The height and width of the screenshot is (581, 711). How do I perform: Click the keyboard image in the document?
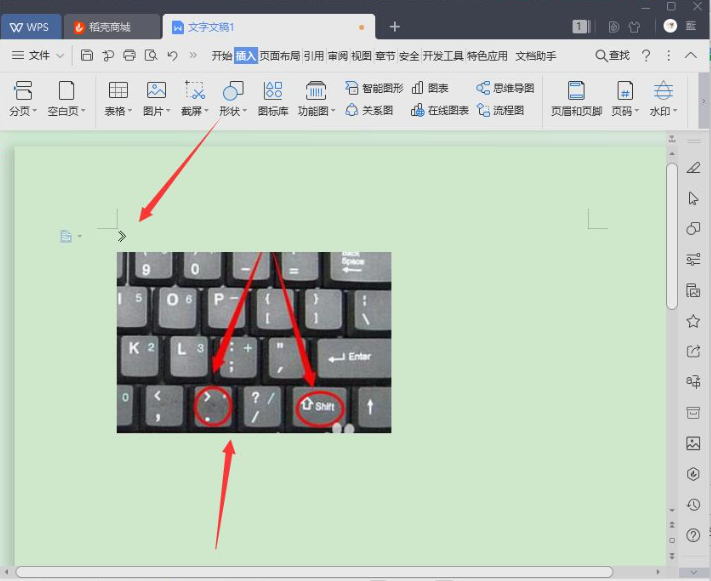click(254, 342)
